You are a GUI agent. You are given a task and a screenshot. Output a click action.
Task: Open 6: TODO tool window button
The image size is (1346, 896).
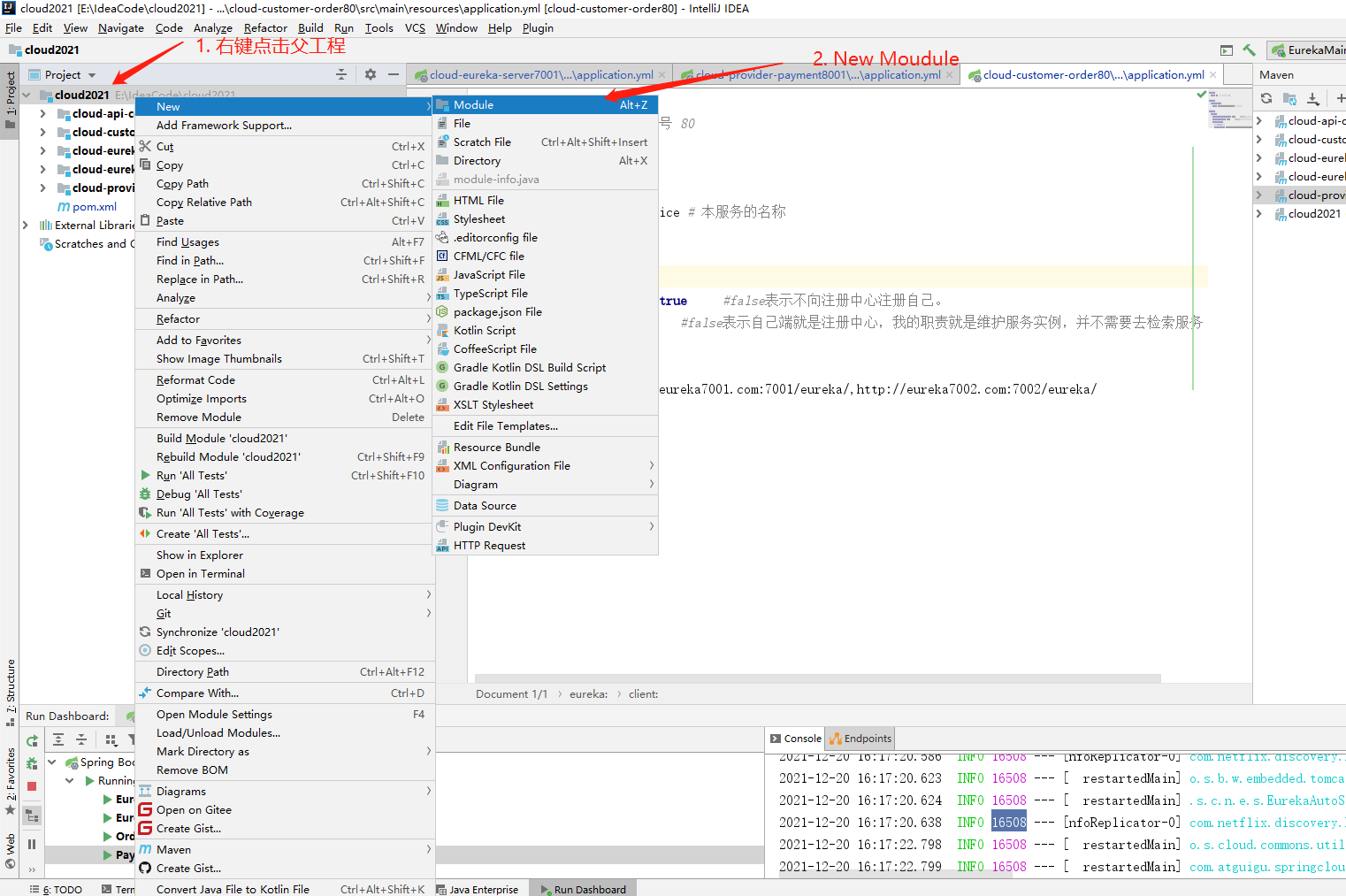coord(56,889)
